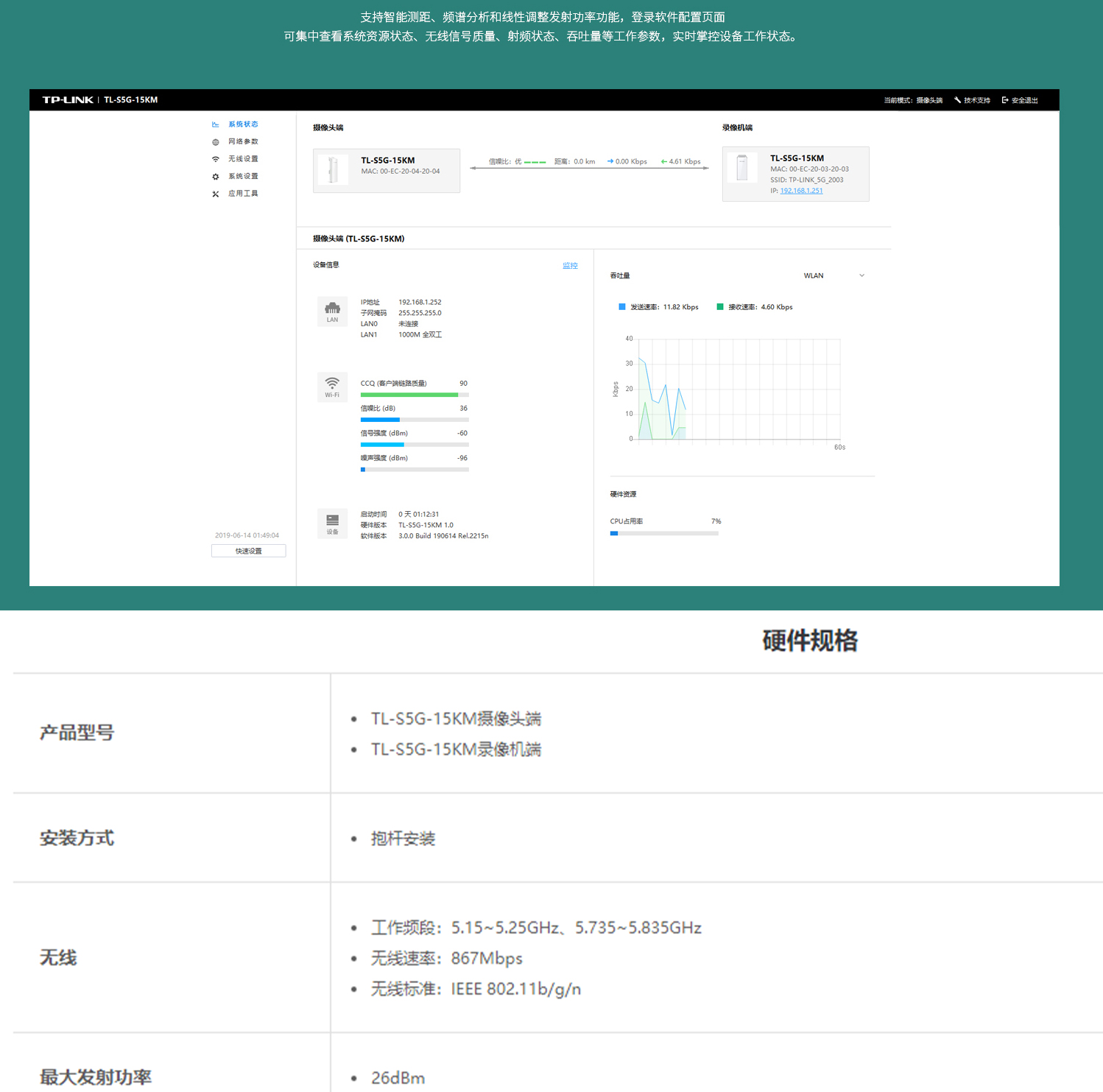Click the 无线设置 Wi-Fi icon in sidebar
Viewport: 1103px width, 1092px height.
click(216, 159)
